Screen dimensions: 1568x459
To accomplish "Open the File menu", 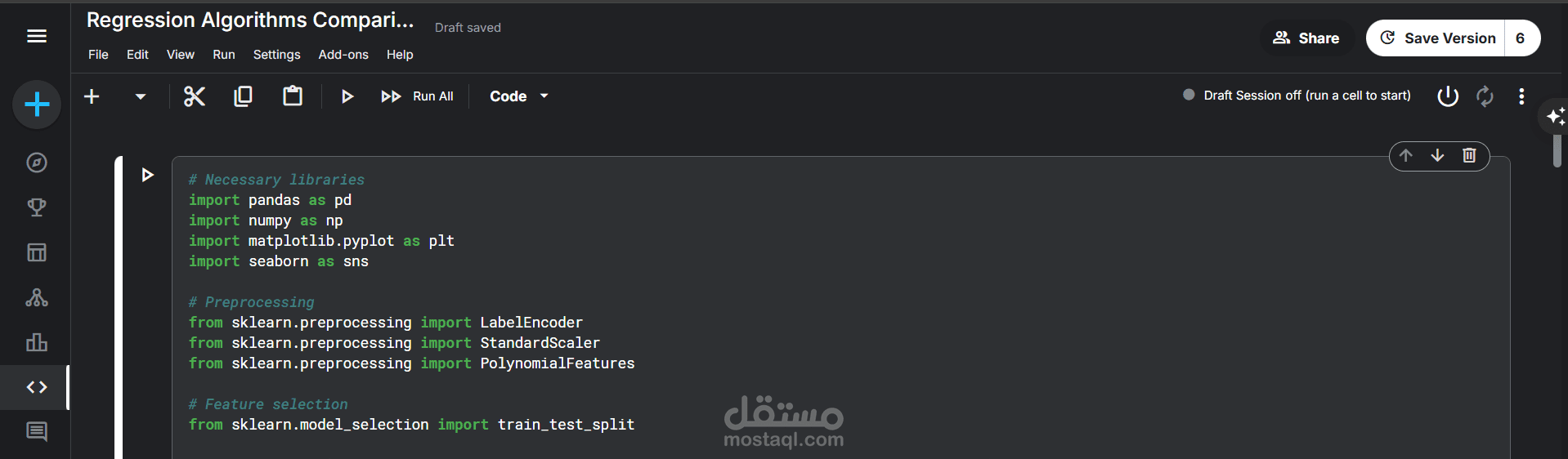I will [x=98, y=55].
